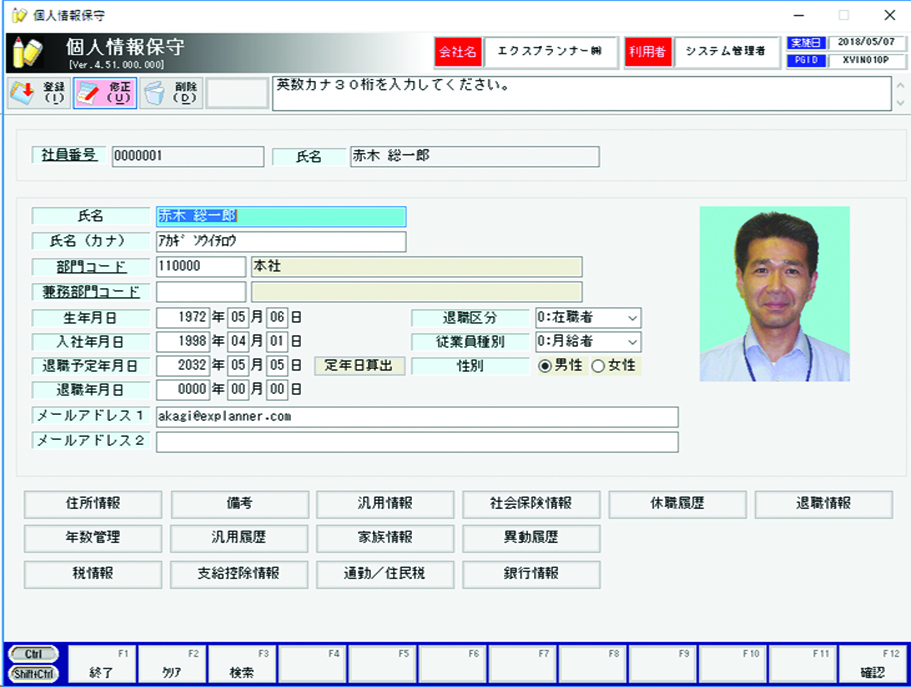Click the 削除 (D) delete icon

(x=171, y=93)
